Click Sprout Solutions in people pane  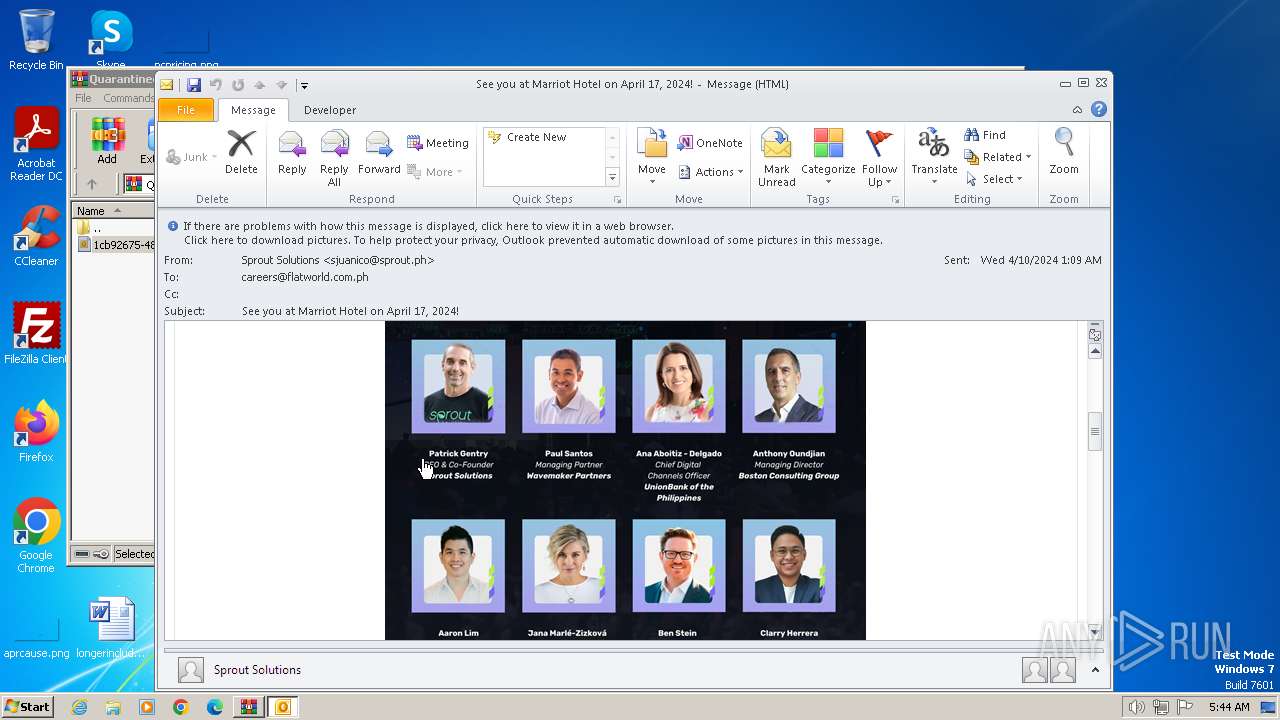tap(257, 670)
